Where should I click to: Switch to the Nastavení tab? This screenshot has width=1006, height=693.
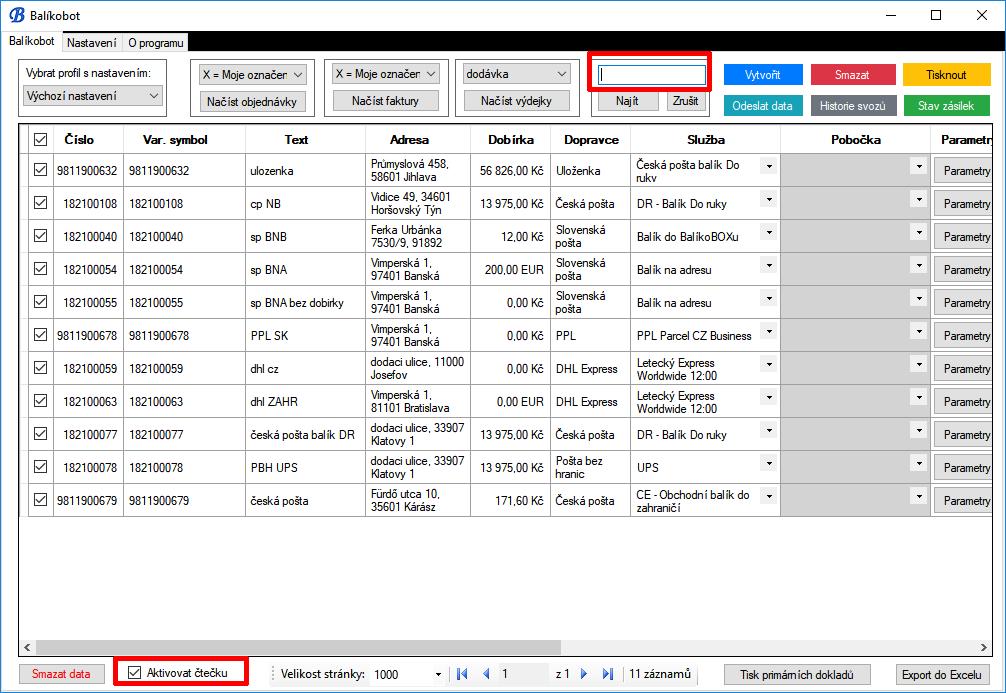92,42
